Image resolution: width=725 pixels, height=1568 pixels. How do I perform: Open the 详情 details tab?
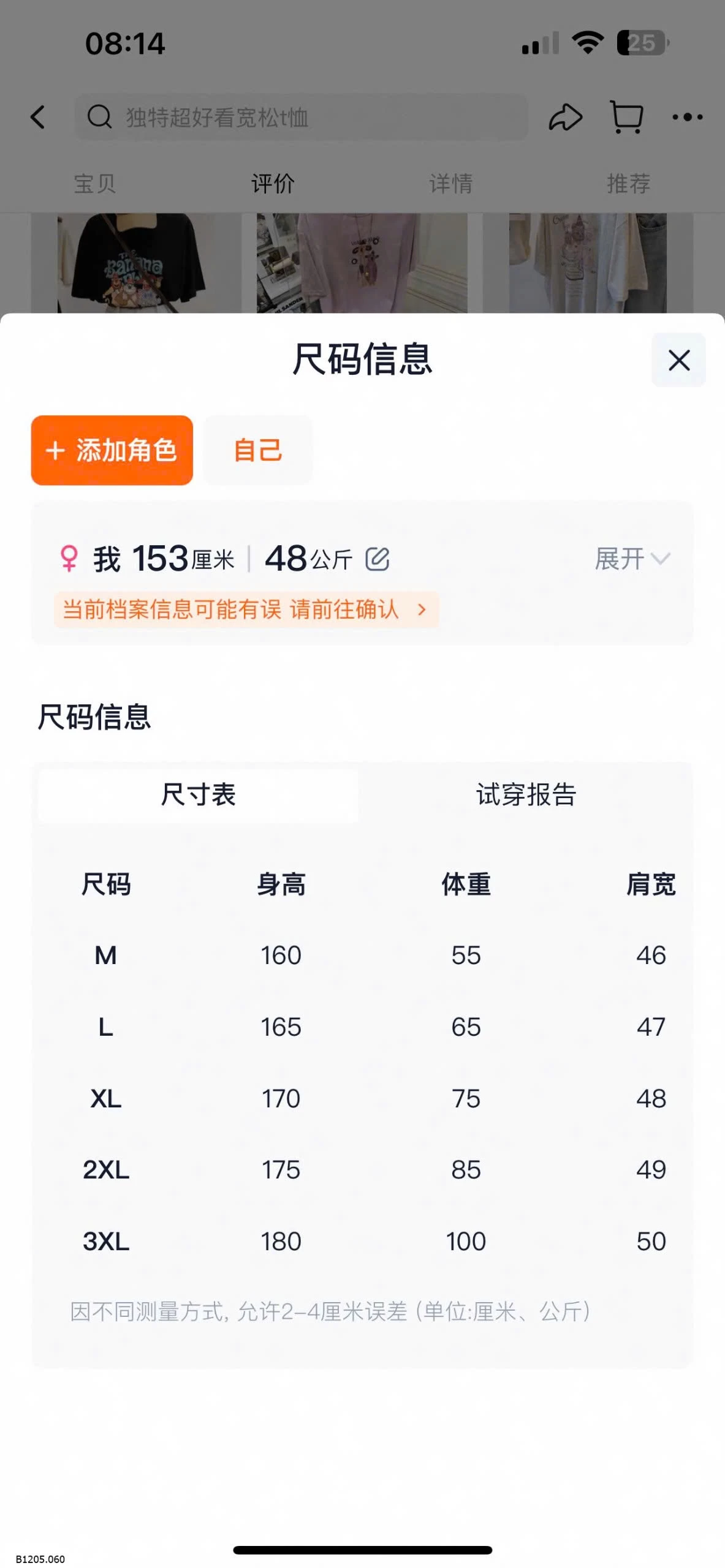450,183
